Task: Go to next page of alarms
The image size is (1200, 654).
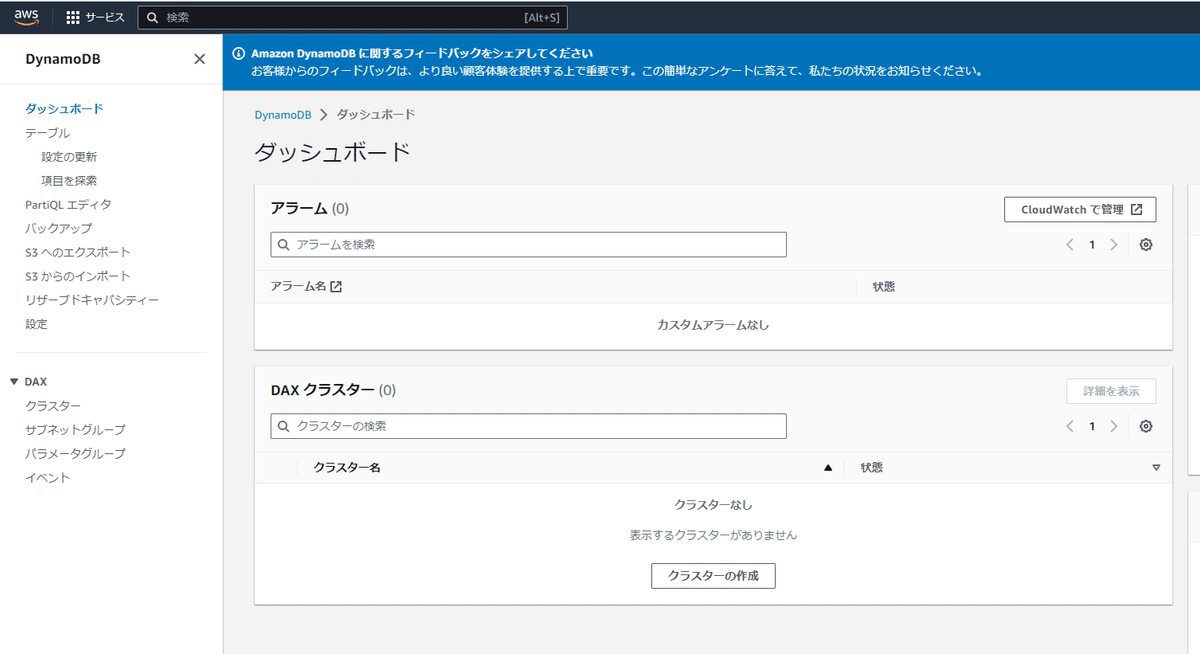Action: tap(1114, 245)
